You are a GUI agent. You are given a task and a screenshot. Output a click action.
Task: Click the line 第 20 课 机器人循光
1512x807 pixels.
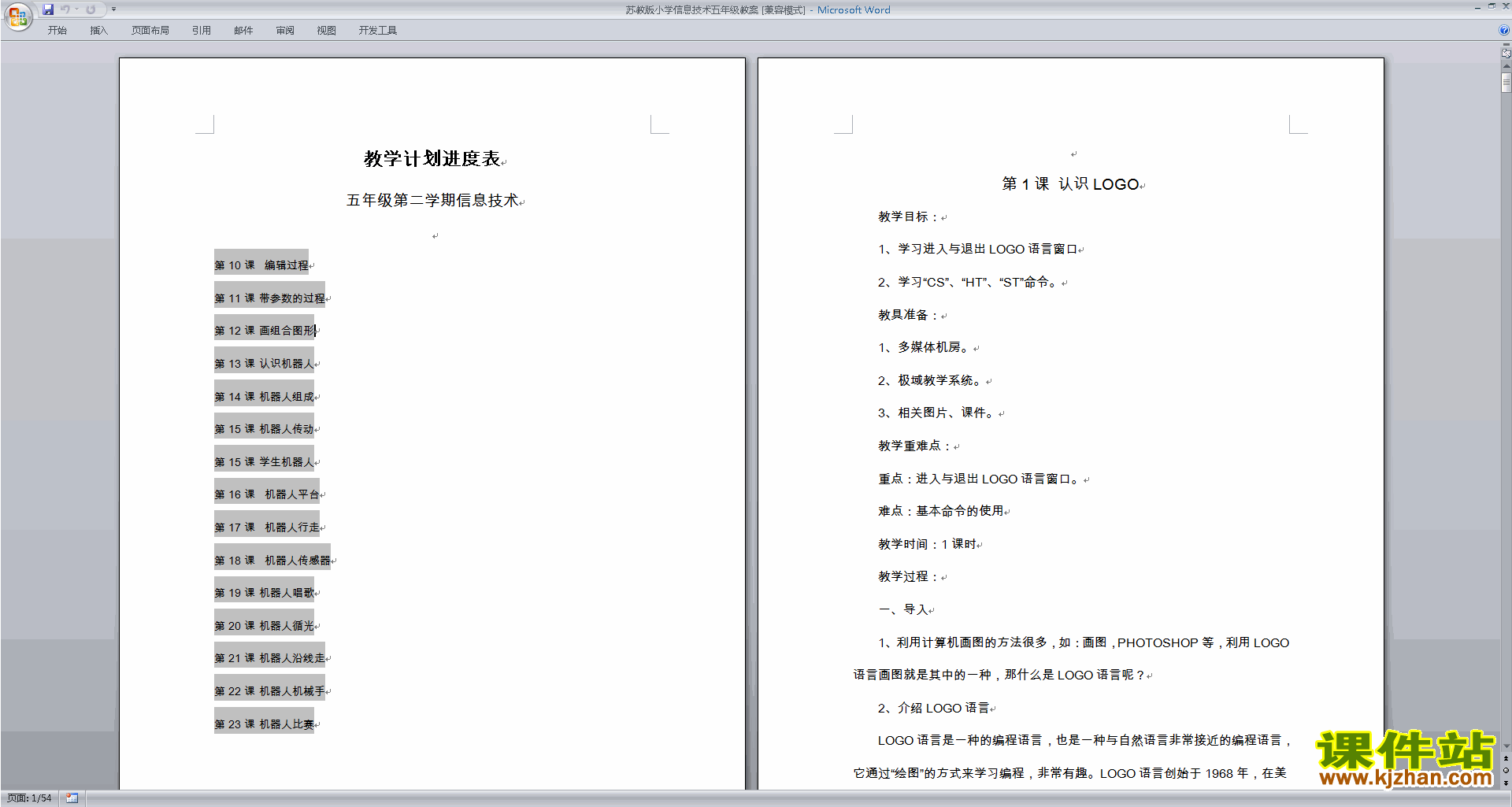[x=264, y=626]
